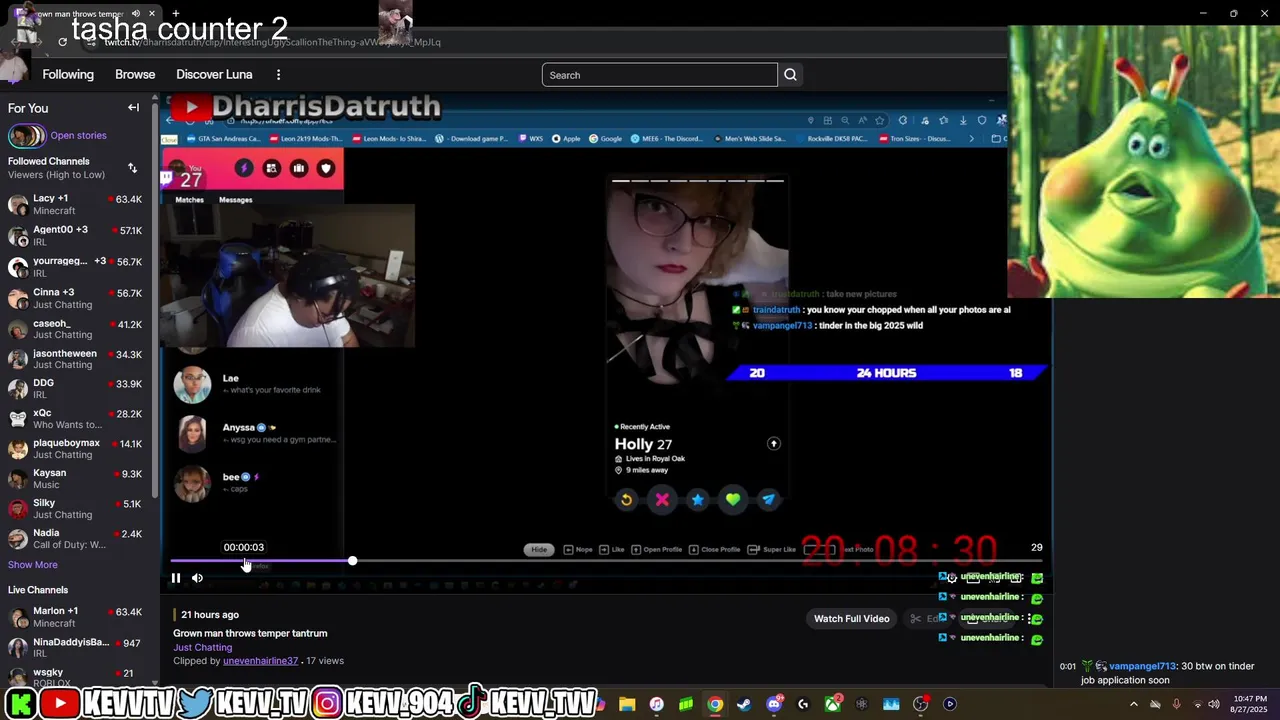Change Followed Channels sort order

click(x=132, y=168)
